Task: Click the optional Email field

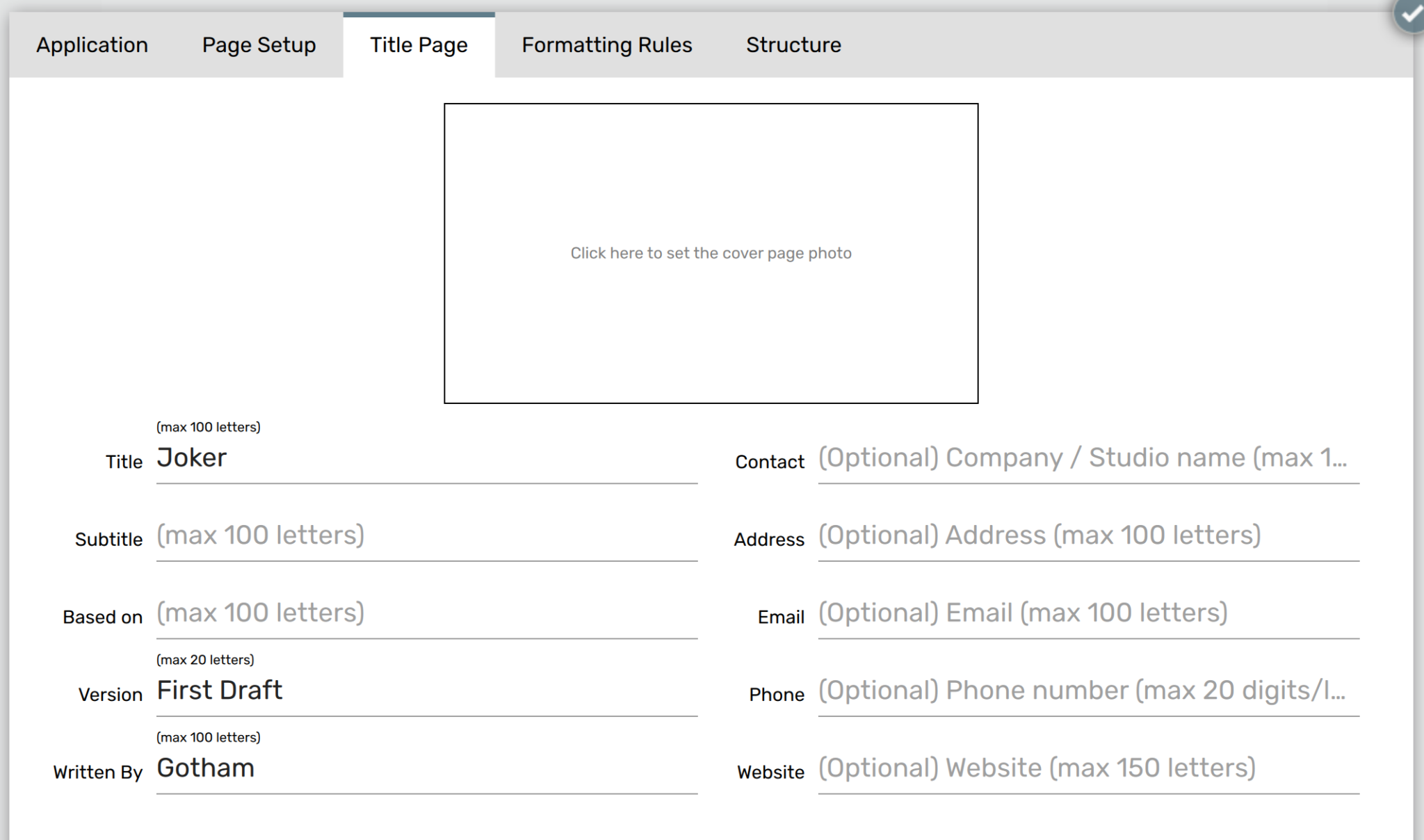Action: (x=1085, y=613)
